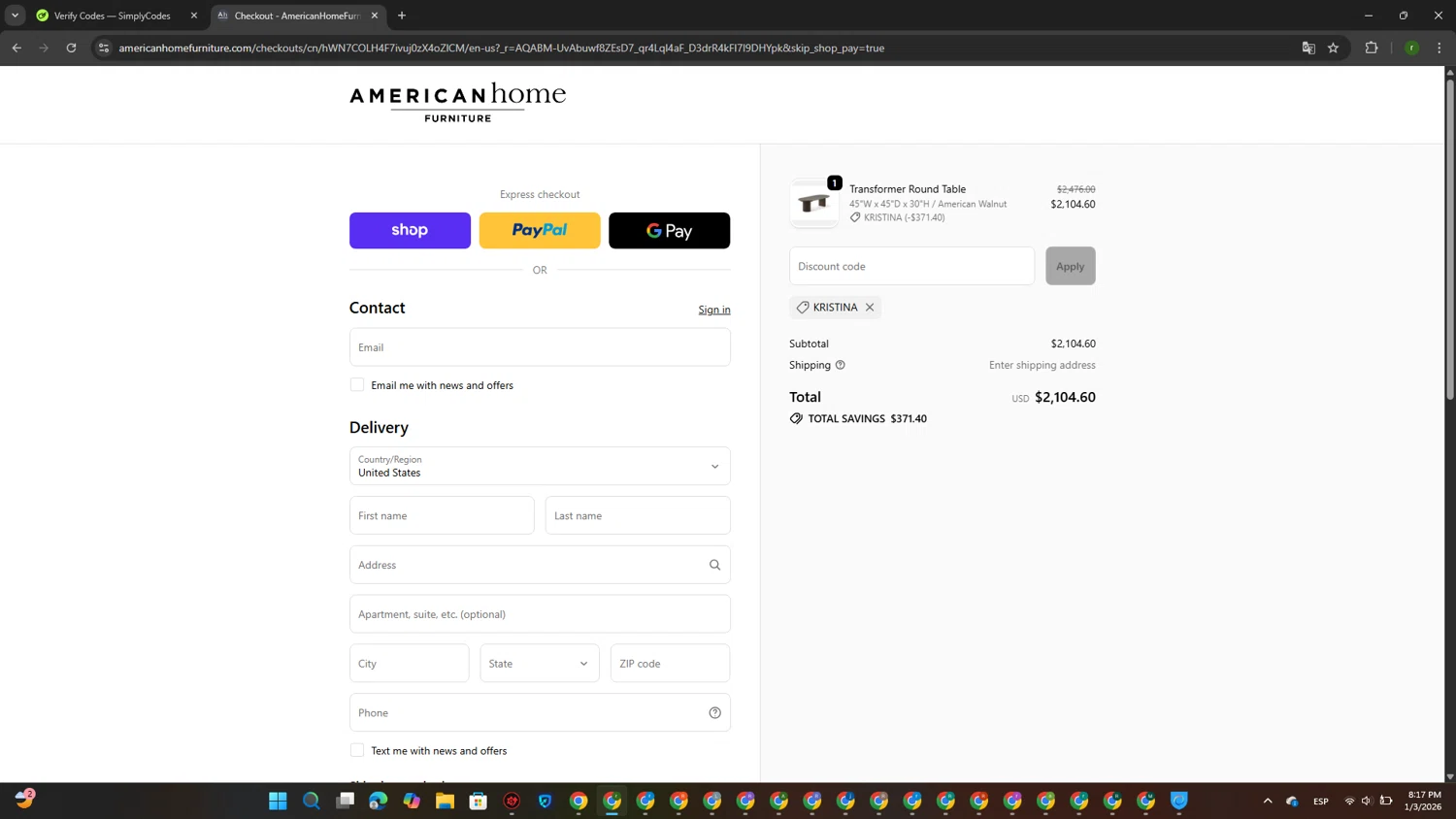This screenshot has width=1456, height=819.
Task: Open the volume control in the tray
Action: tap(1367, 801)
